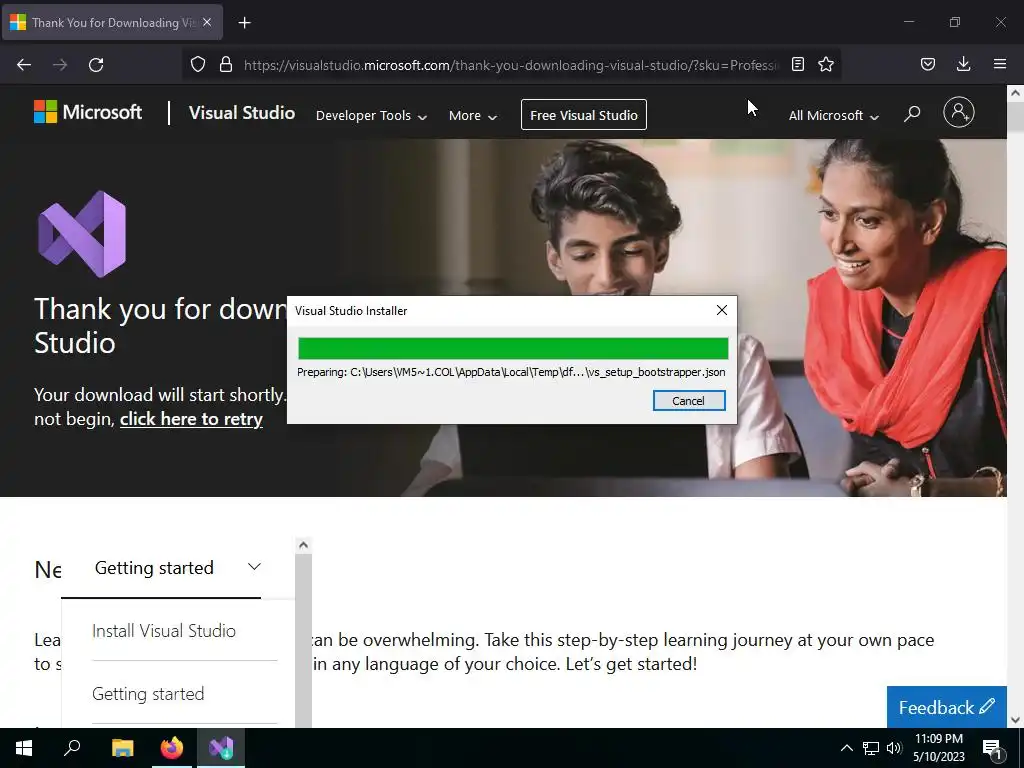
Task: Open Windows taskbar search
Action: [72, 748]
